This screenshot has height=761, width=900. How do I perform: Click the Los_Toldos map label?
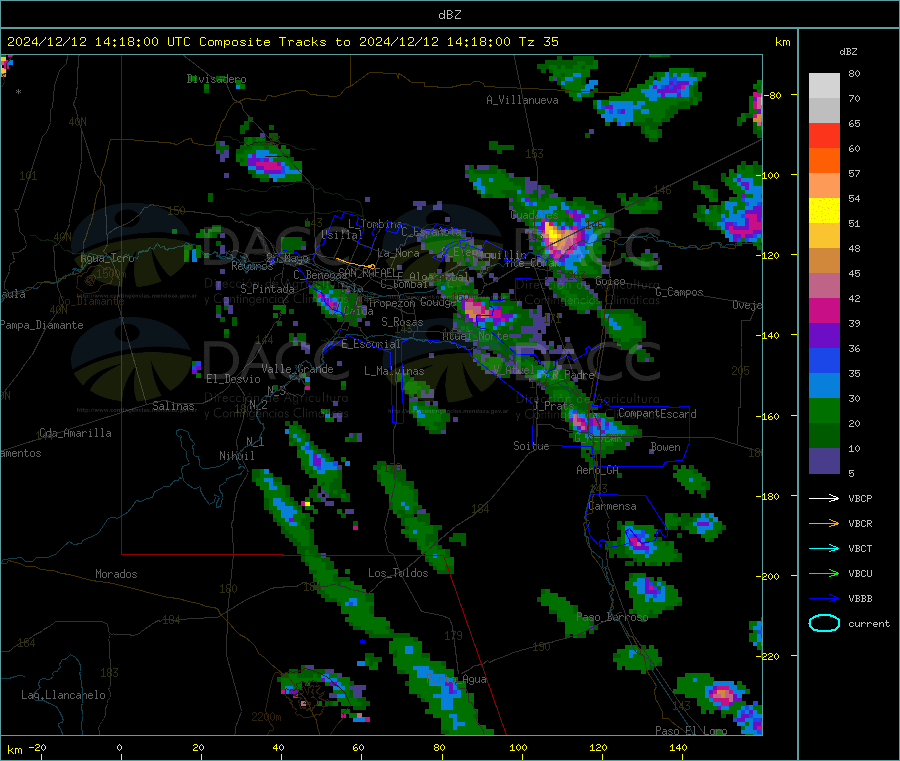tap(398, 573)
